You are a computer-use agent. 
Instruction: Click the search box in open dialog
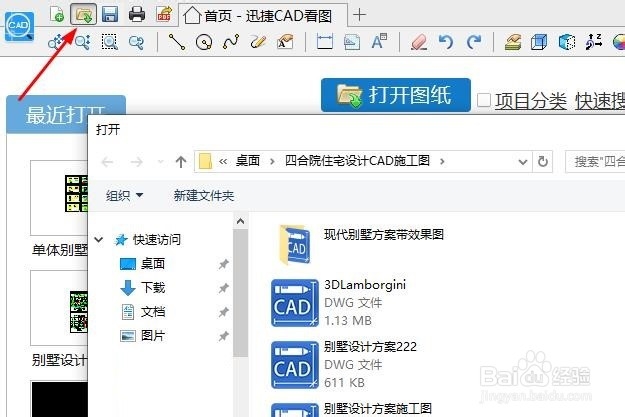pos(595,162)
